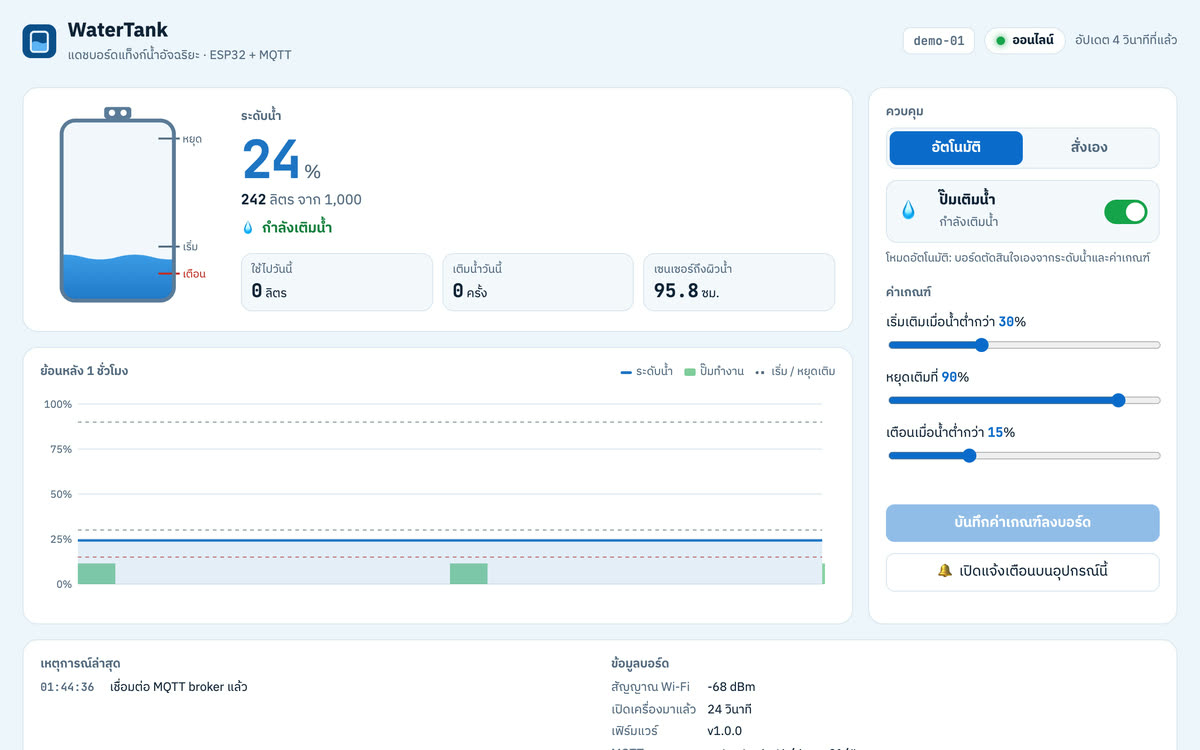The height and width of the screenshot is (750, 1200).
Task: Switch to the อัตโนมัติ mode tab
Action: click(956, 148)
